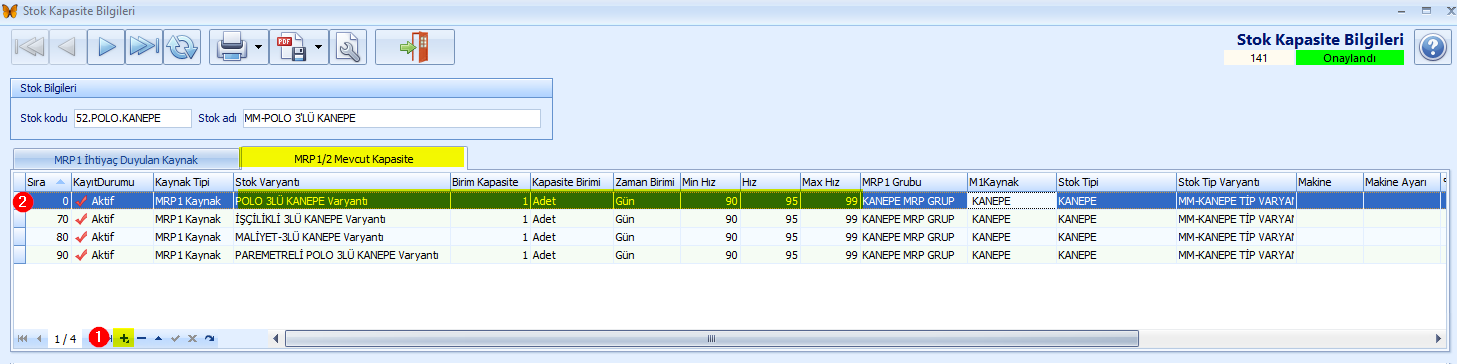The width and height of the screenshot is (1457, 364).
Task: Go to the next record in the toolbar
Action: click(x=105, y=47)
